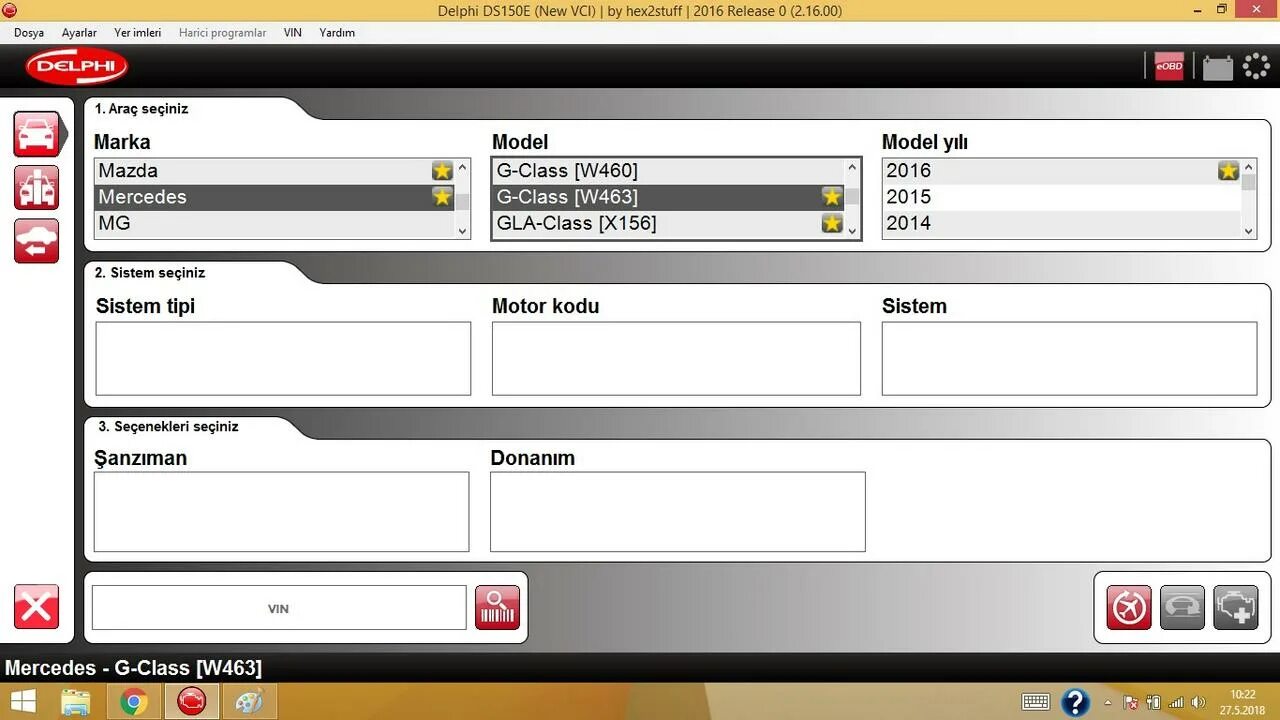Open the Yer imleri menu

(x=137, y=33)
